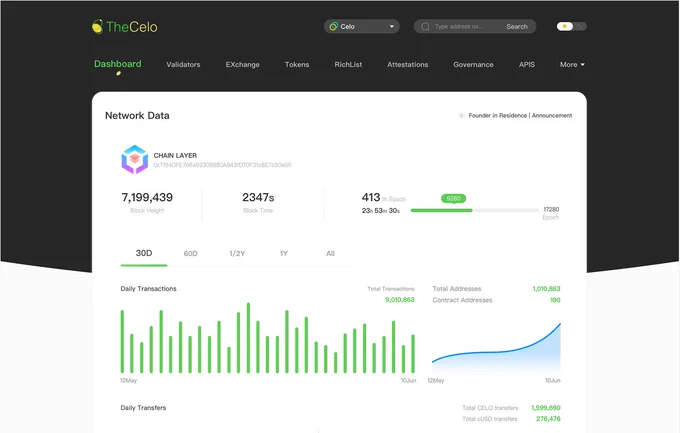Image resolution: width=680 pixels, height=433 pixels.
Task: Go to the Attestations page
Action: [x=407, y=64]
